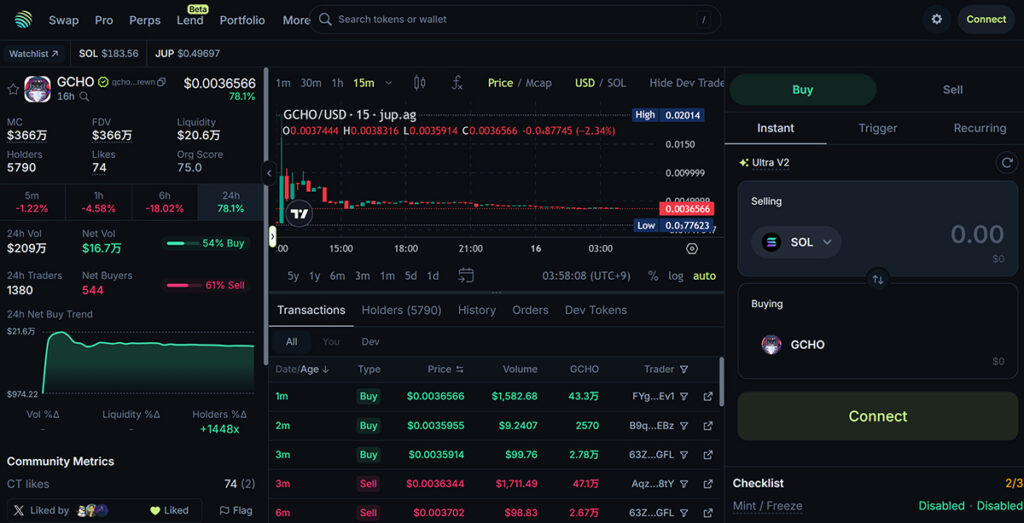Focus the Search tokens or wallet field
The height and width of the screenshot is (523, 1024).
coord(515,20)
